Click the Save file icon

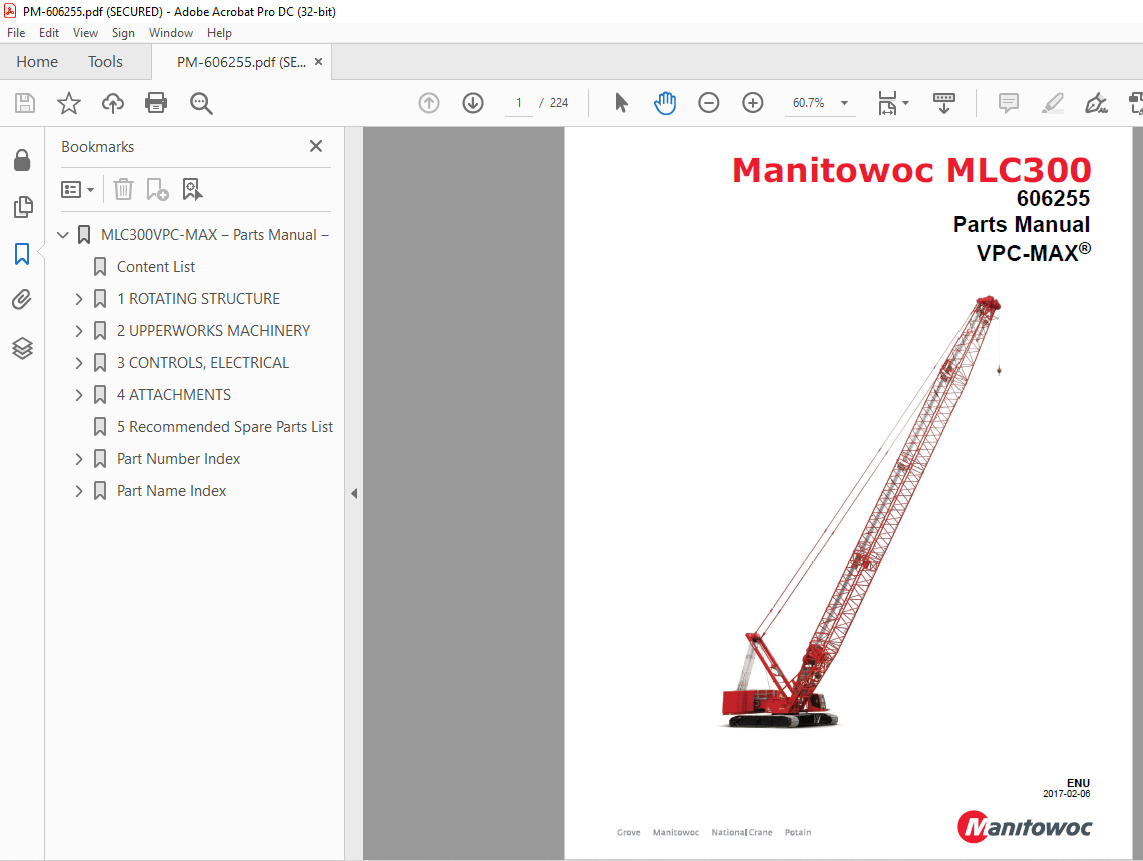tap(25, 103)
